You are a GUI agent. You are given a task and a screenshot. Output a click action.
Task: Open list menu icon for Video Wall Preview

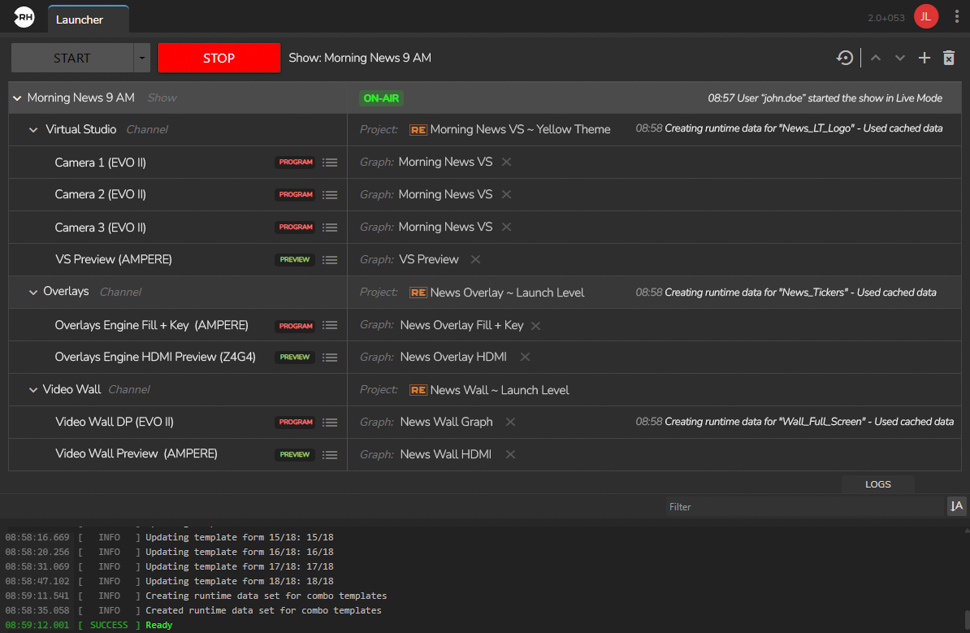pos(330,455)
